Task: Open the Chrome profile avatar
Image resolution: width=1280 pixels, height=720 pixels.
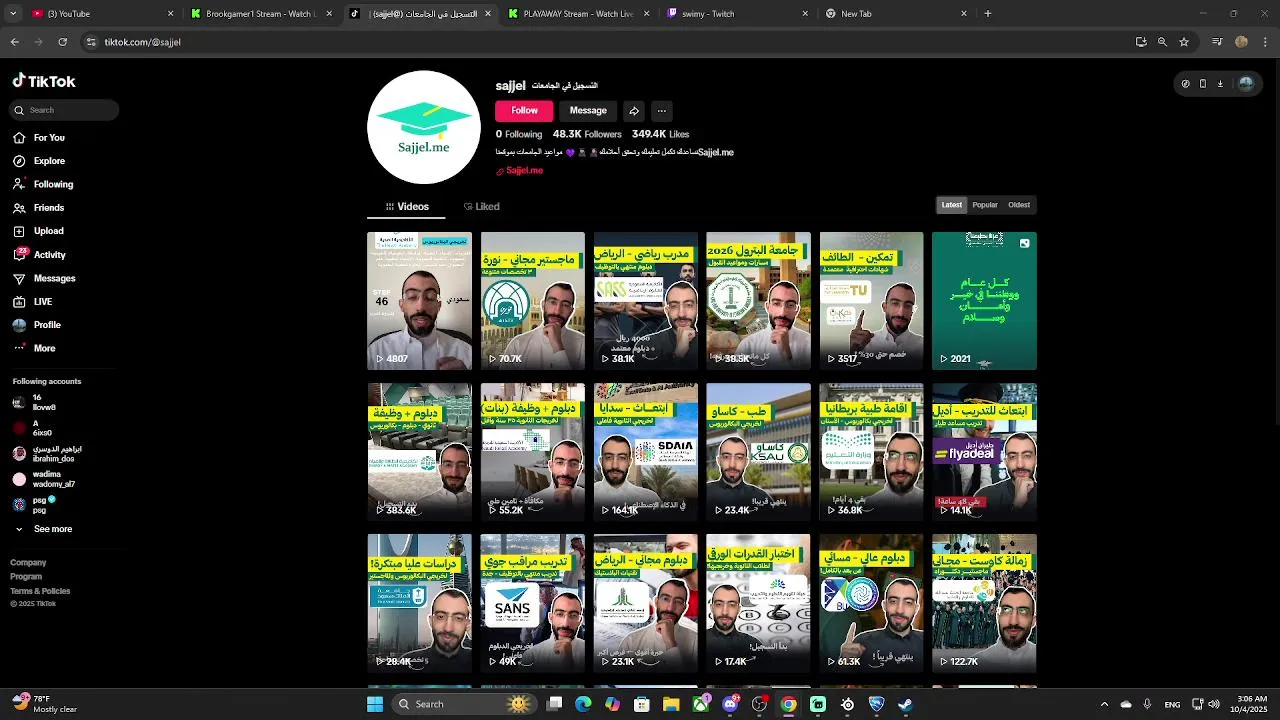Action: tap(1241, 42)
